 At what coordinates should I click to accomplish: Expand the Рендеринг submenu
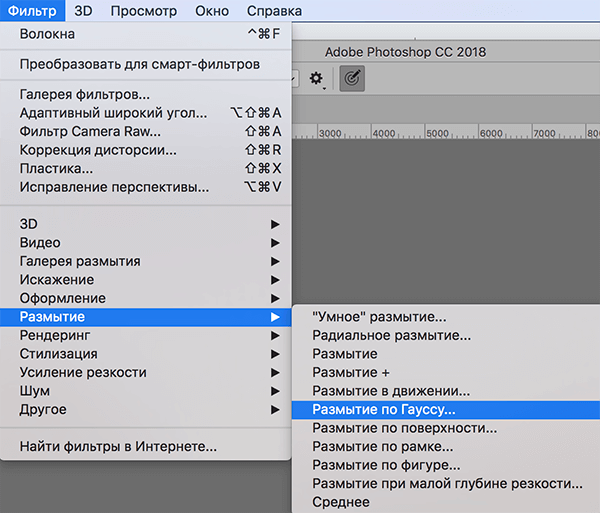coord(146,335)
